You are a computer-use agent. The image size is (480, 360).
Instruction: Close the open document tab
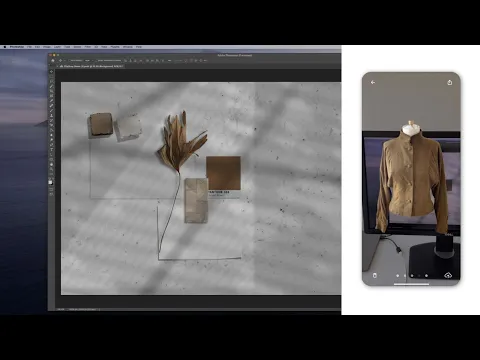pyautogui.click(x=57, y=66)
